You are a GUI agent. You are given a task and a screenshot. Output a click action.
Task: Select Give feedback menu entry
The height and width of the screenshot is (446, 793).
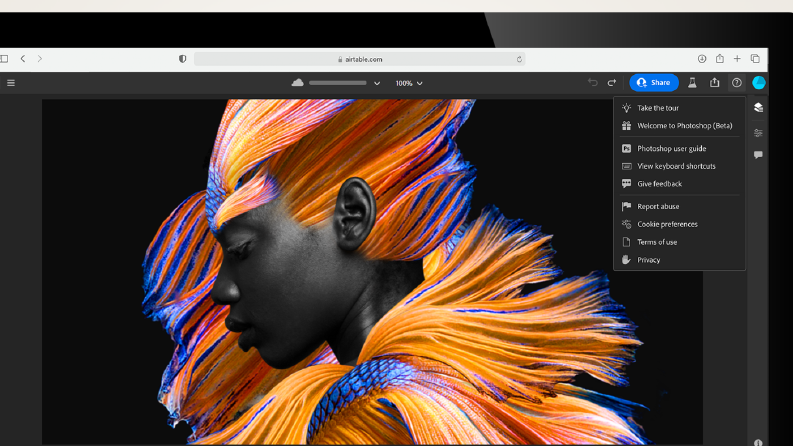coord(679,184)
